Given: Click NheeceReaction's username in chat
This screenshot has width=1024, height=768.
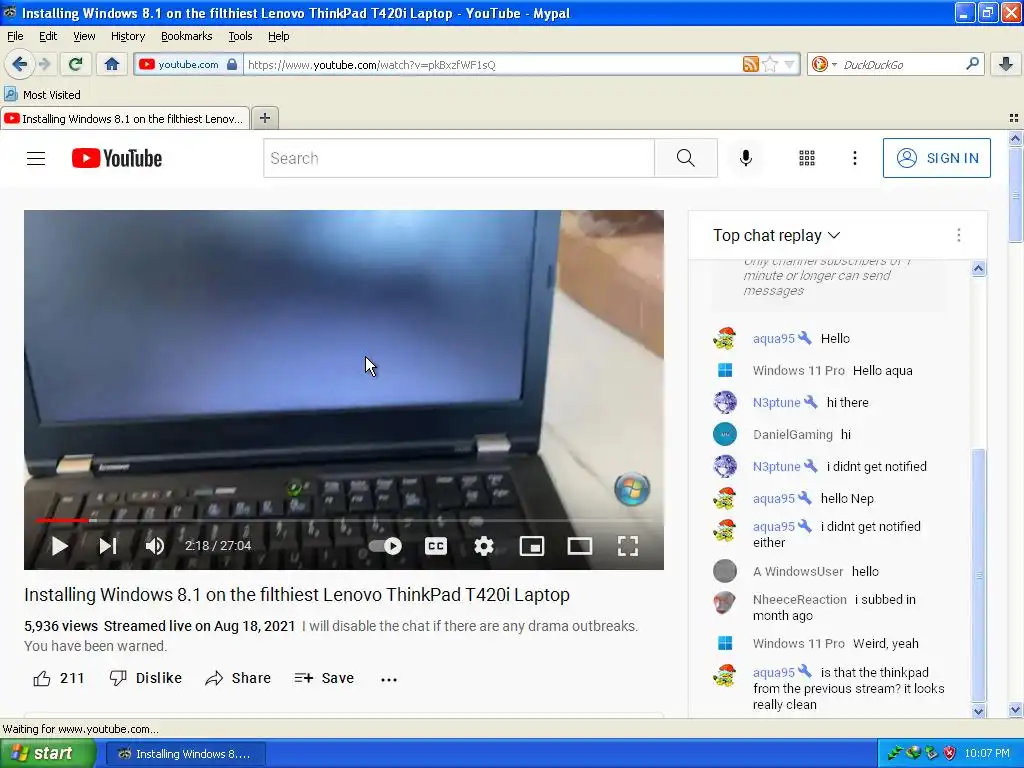Looking at the screenshot, I should point(799,600).
